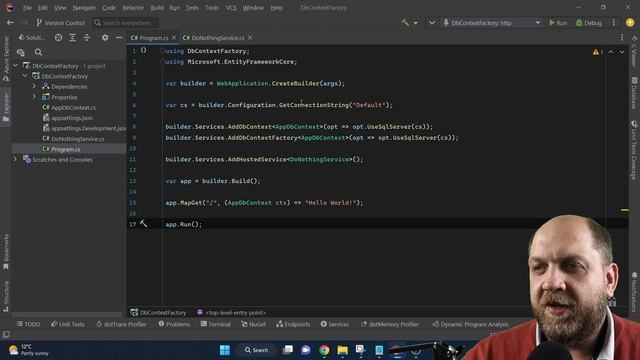Open the Version Control widget
The image size is (640, 360).
[x=60, y=23]
